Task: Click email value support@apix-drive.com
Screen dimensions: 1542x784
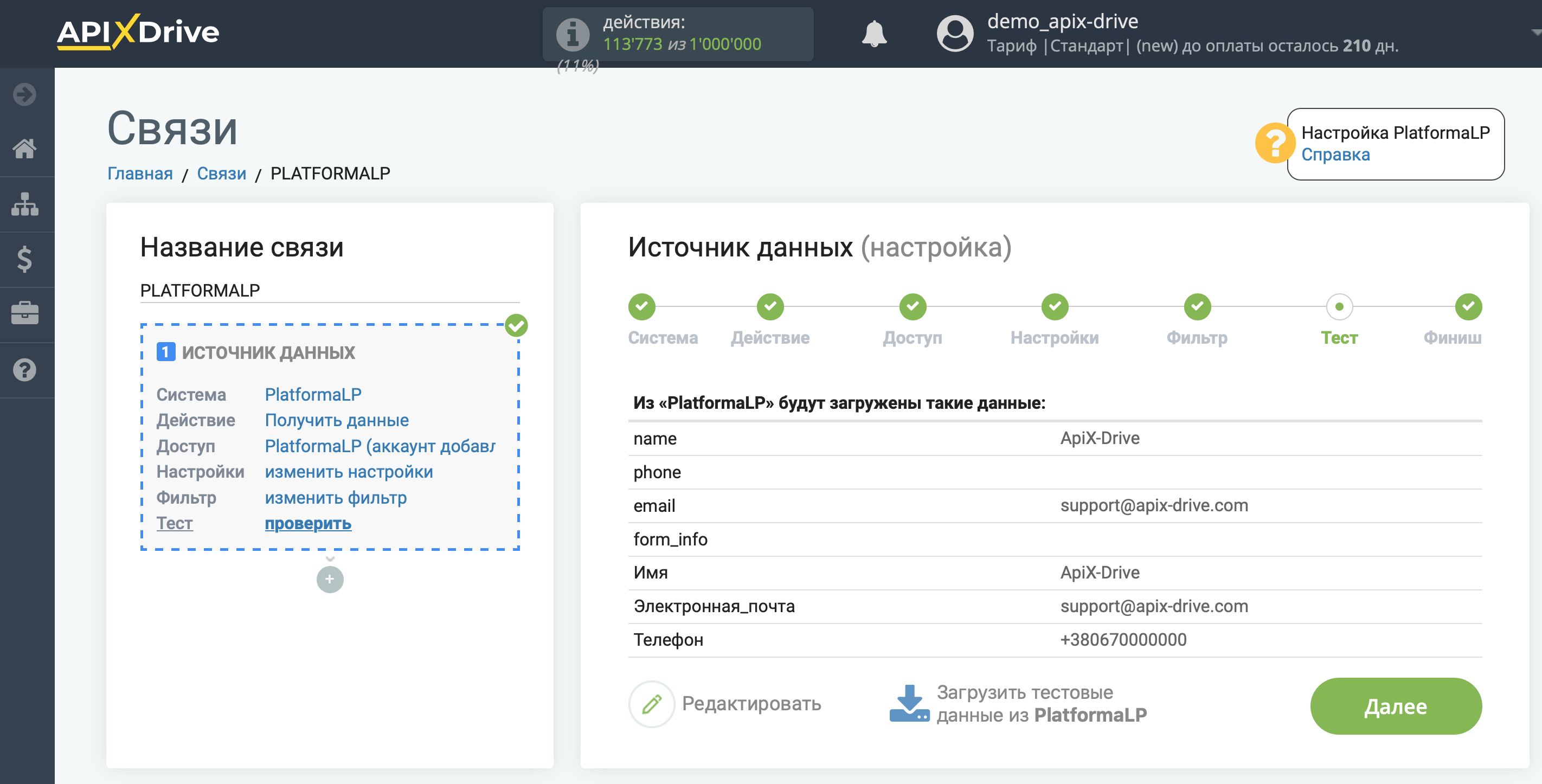Action: click(1153, 506)
